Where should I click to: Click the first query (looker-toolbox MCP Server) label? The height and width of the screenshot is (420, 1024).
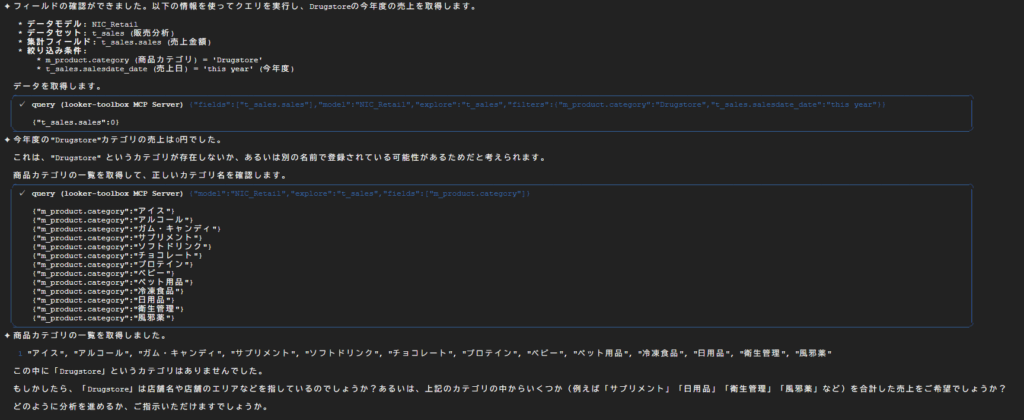(108, 105)
